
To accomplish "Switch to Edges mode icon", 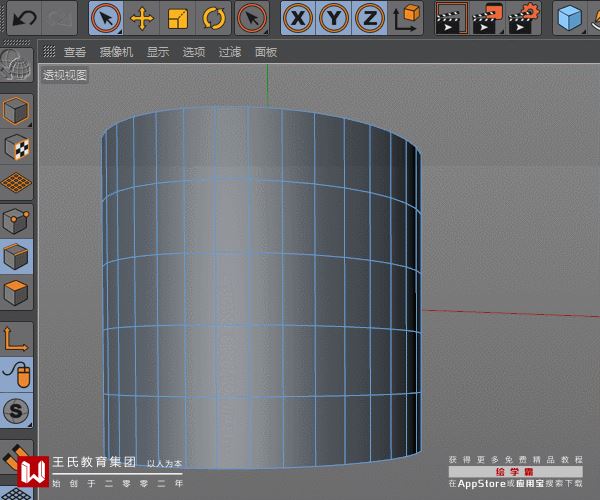I will point(16,256).
